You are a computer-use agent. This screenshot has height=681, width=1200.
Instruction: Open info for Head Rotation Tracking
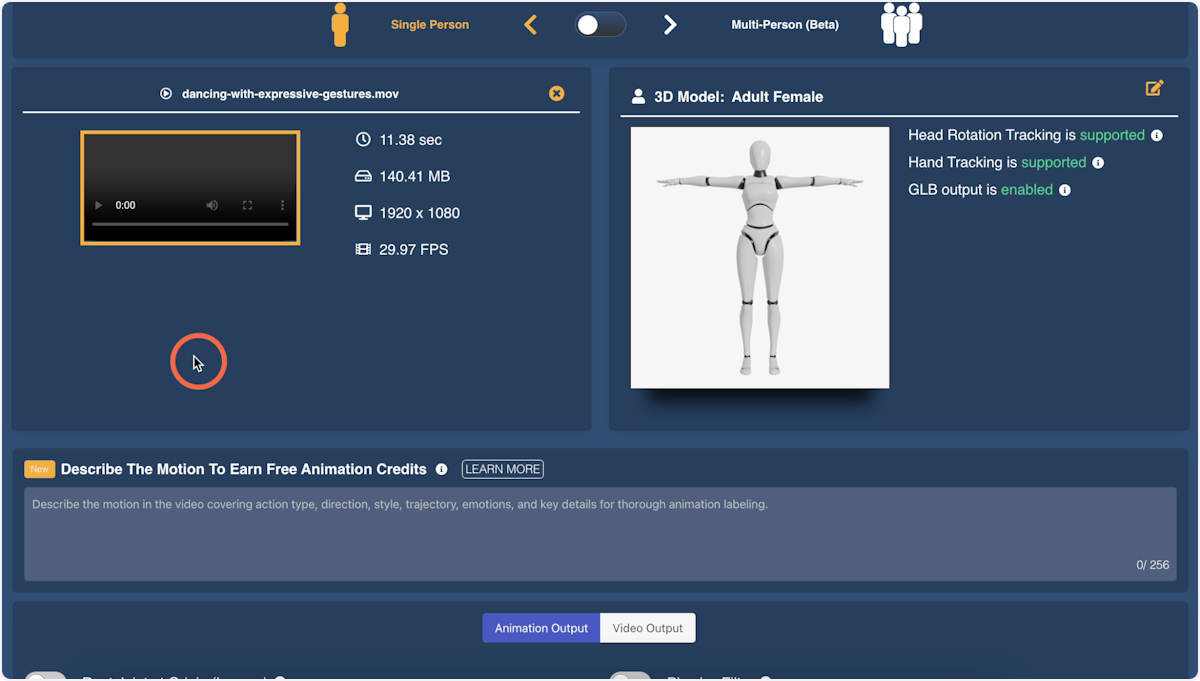[1157, 135]
